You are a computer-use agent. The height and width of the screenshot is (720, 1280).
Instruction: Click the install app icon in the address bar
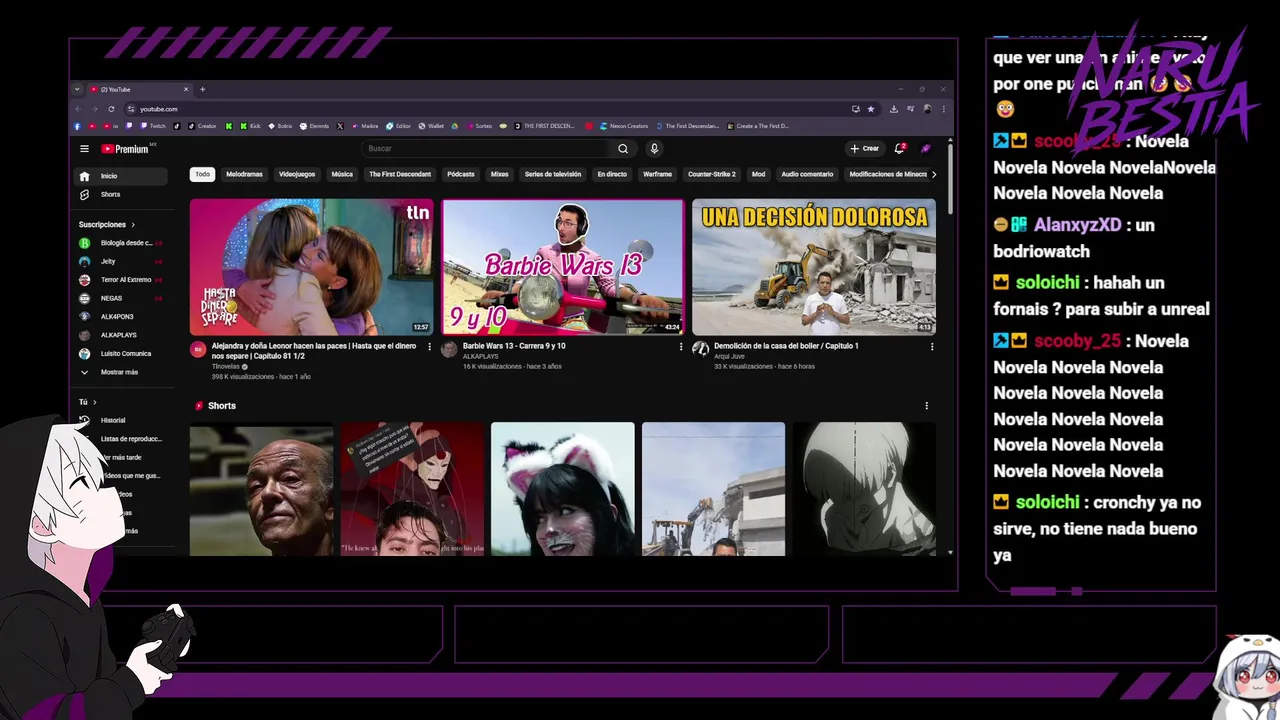855,109
